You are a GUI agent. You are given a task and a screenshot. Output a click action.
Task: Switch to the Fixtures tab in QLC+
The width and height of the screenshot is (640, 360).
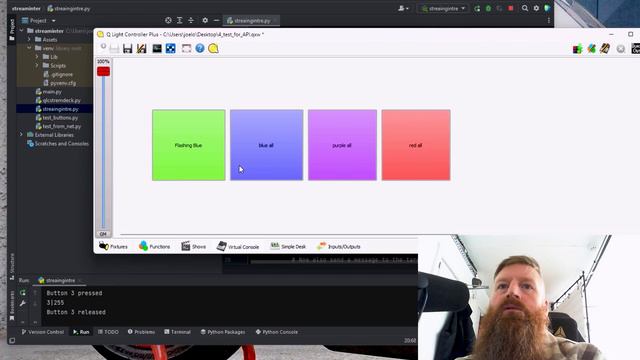pyautogui.click(x=113, y=247)
